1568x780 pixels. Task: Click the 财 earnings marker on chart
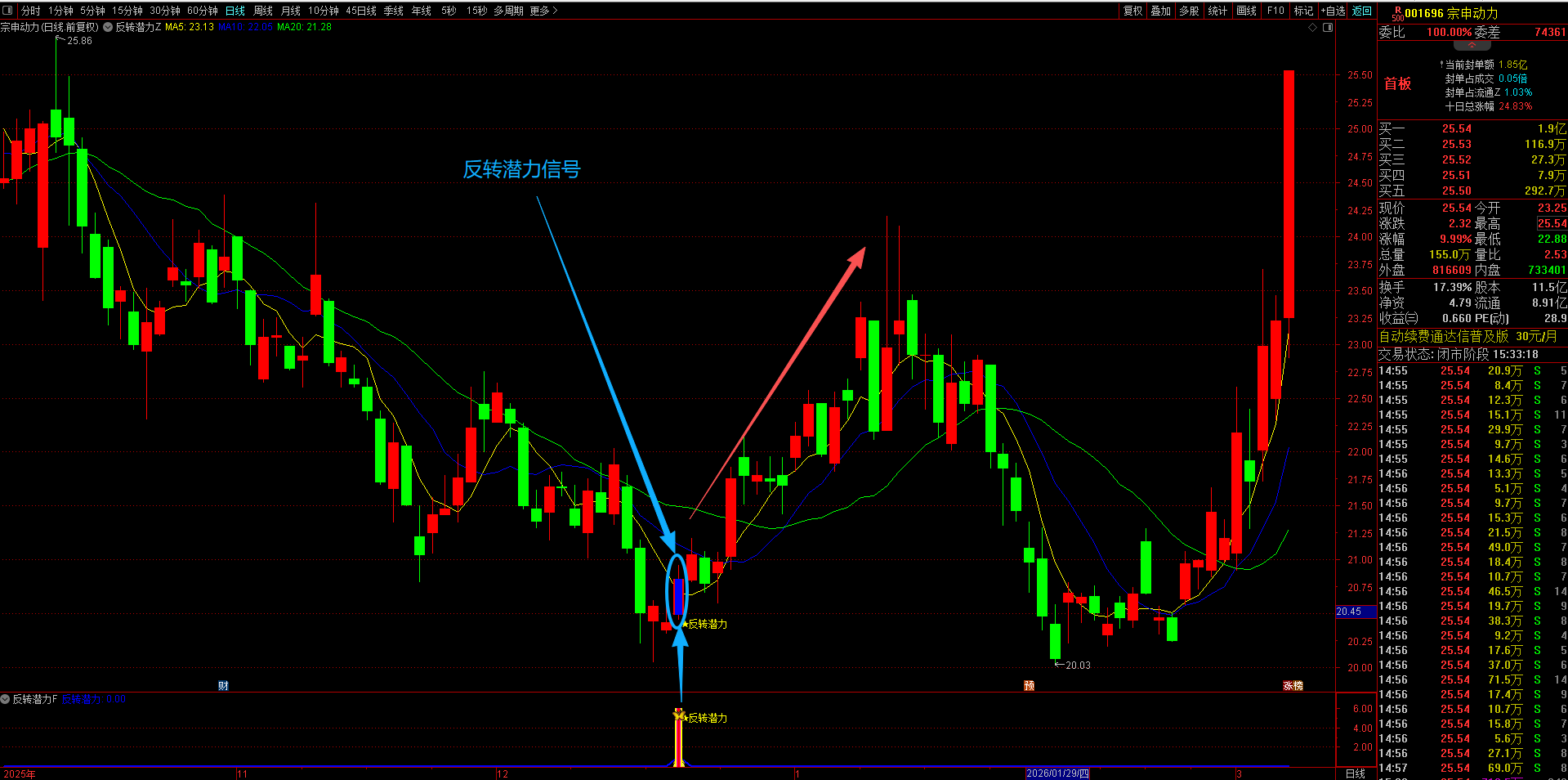(x=223, y=685)
